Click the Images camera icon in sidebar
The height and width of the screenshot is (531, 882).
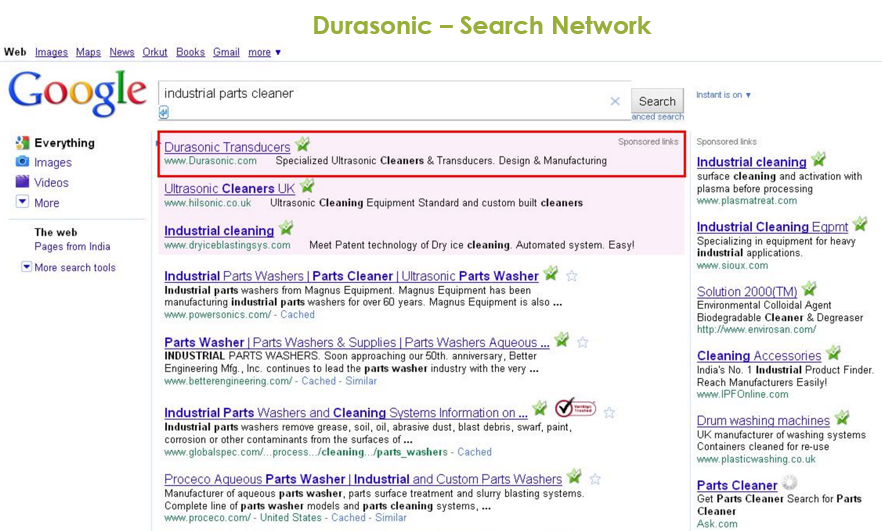22,162
